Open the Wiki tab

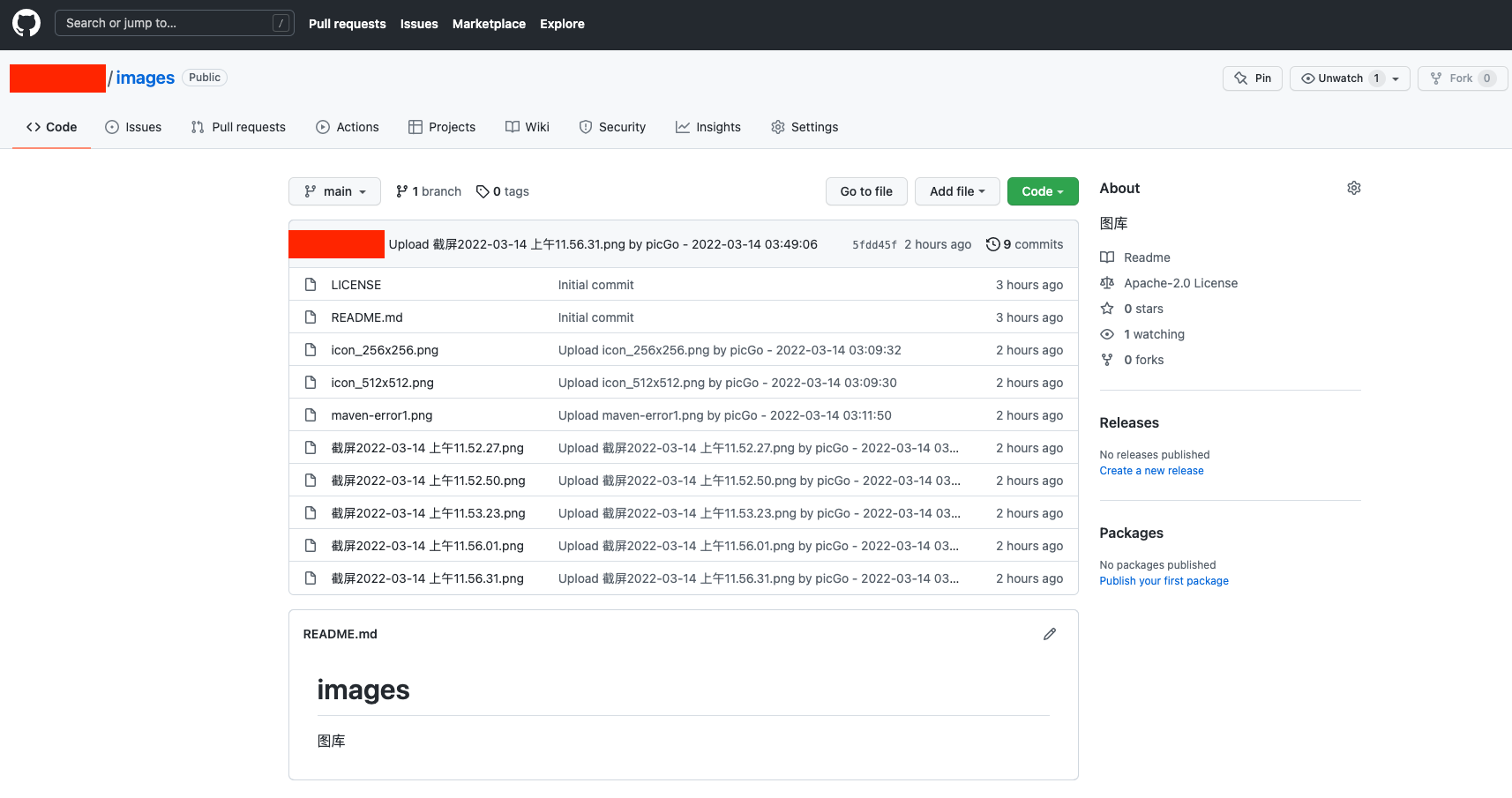coord(528,127)
